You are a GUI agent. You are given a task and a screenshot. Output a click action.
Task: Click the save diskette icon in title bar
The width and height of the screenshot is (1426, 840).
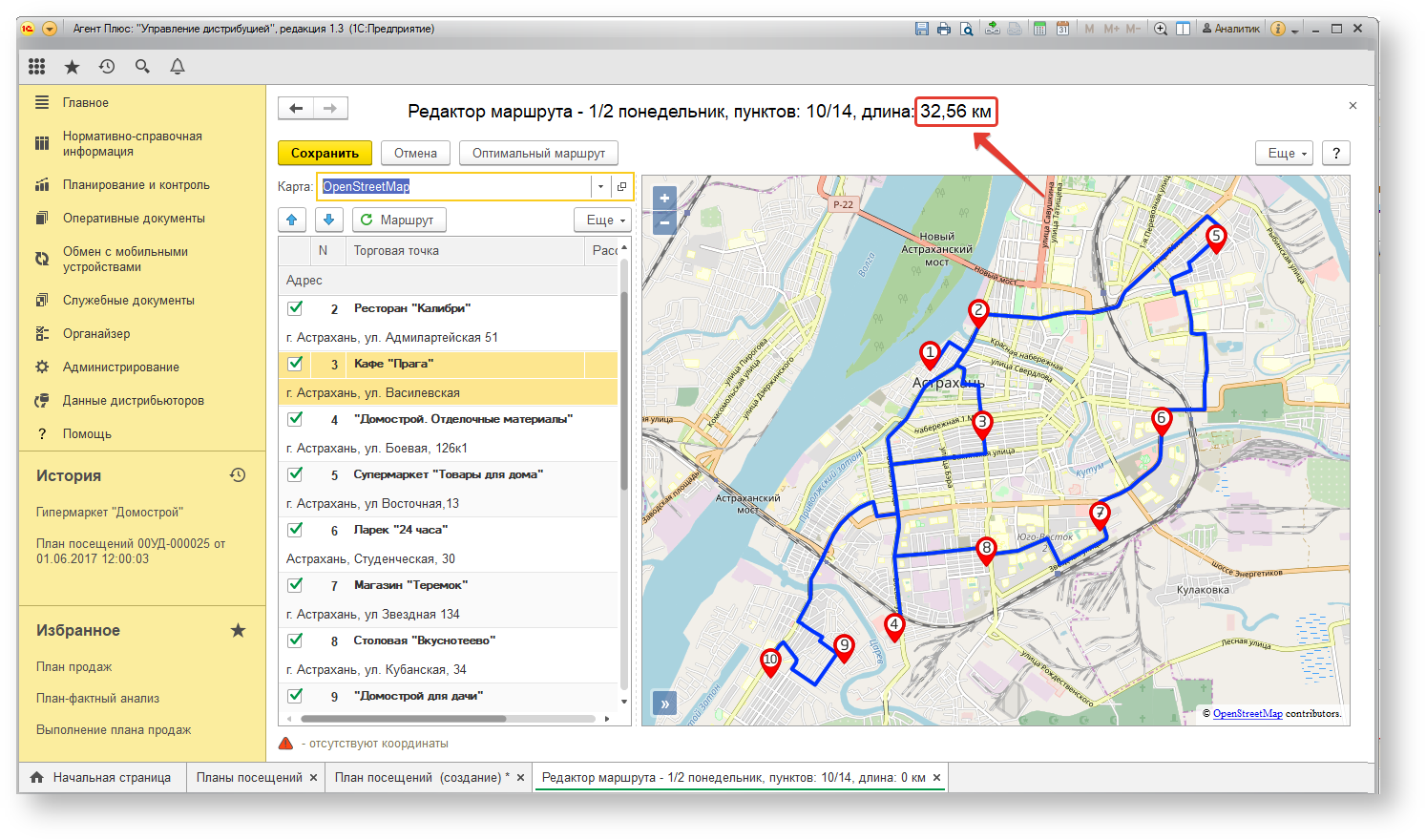tap(921, 29)
